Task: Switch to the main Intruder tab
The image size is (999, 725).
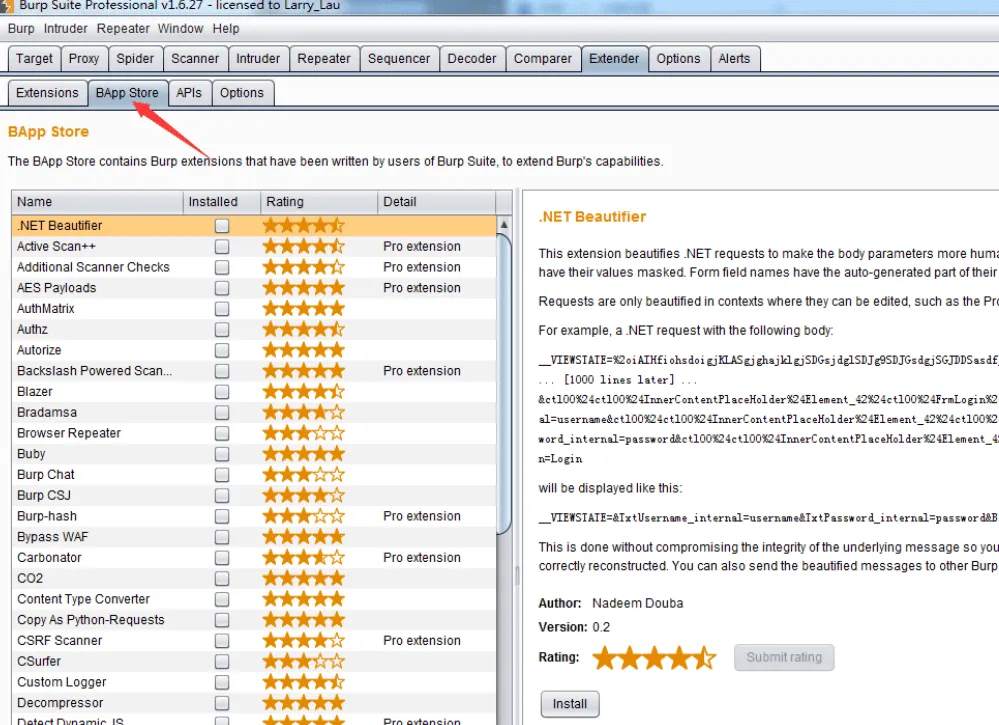Action: click(258, 59)
